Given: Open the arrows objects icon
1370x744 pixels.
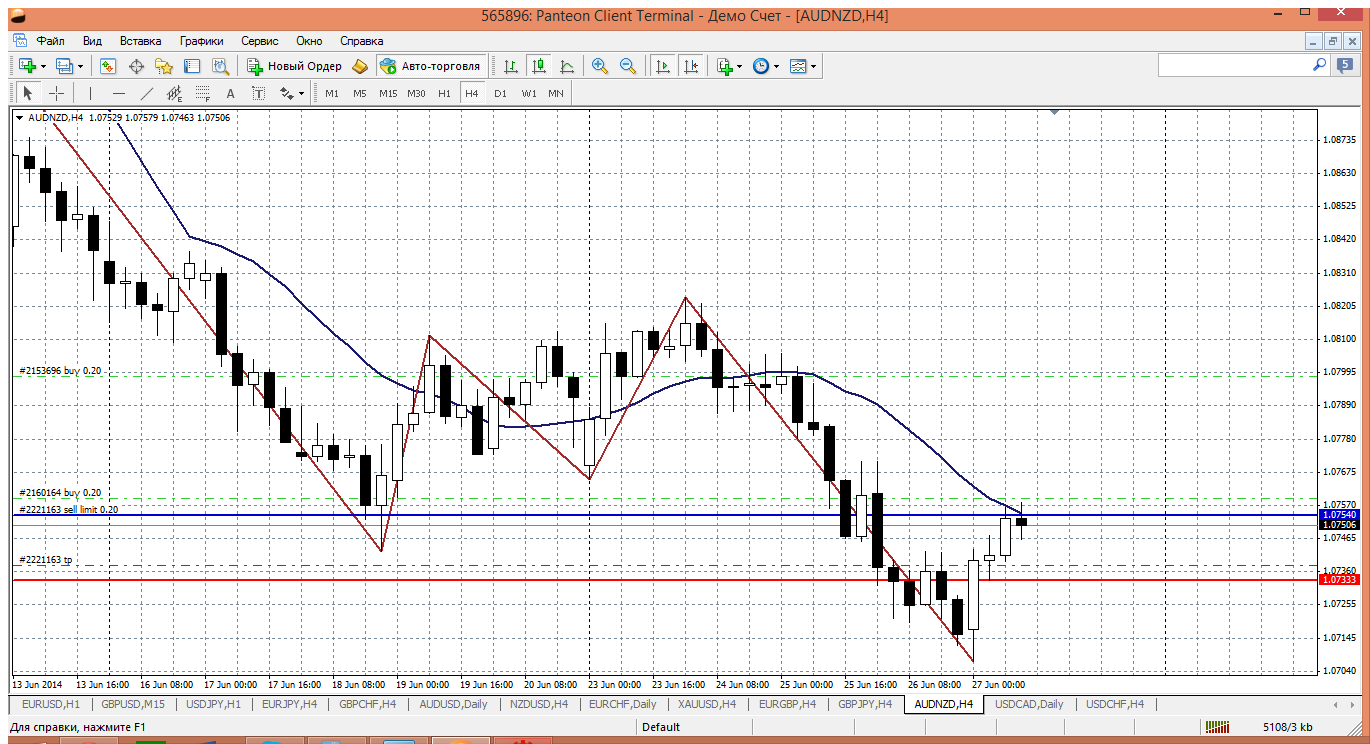Looking at the screenshot, I should pos(287,93).
